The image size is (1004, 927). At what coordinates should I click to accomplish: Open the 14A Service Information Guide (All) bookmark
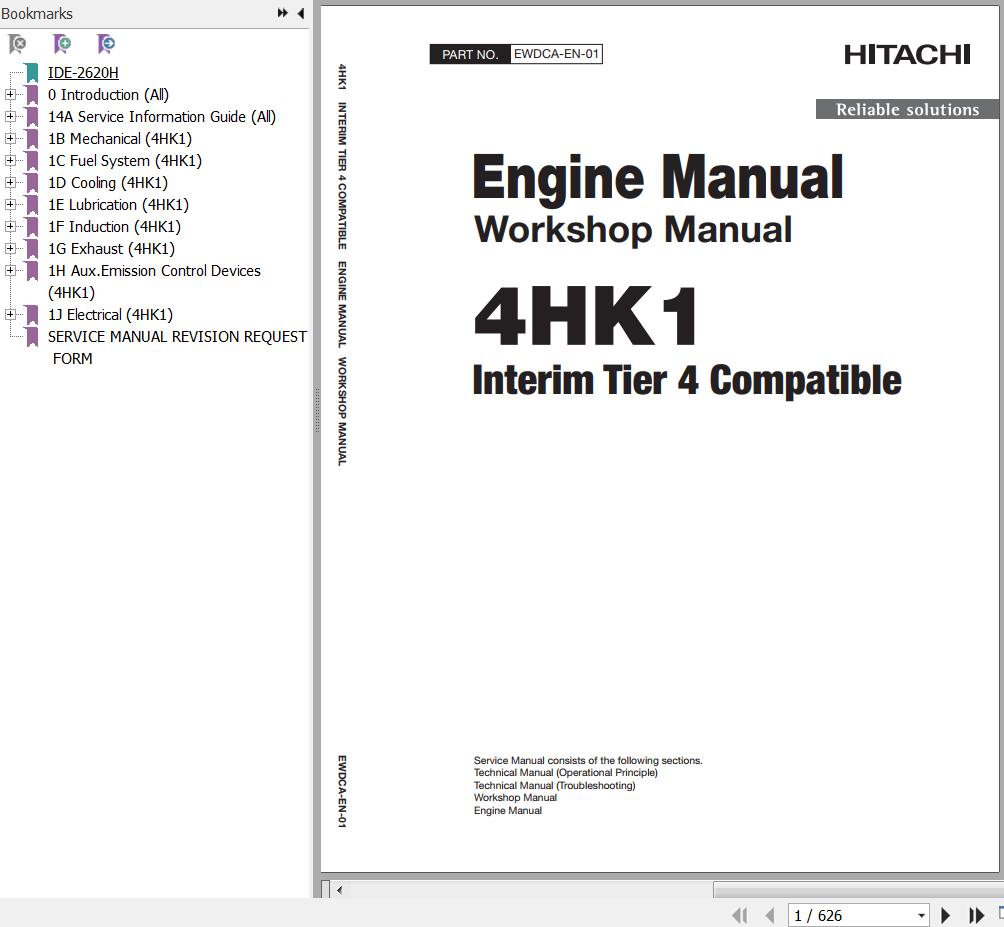(162, 117)
